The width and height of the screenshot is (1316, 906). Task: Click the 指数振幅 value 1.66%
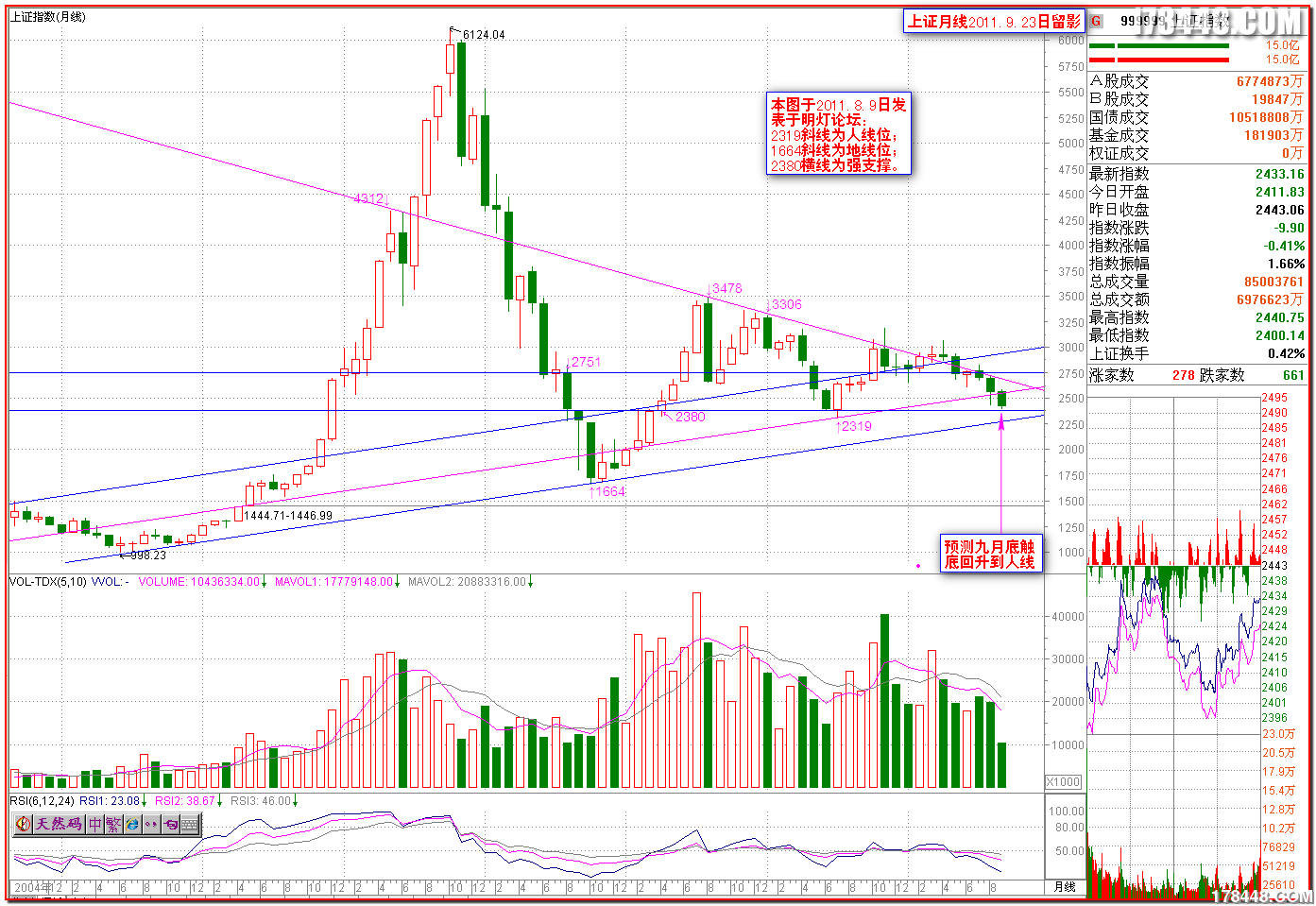pos(1287,264)
